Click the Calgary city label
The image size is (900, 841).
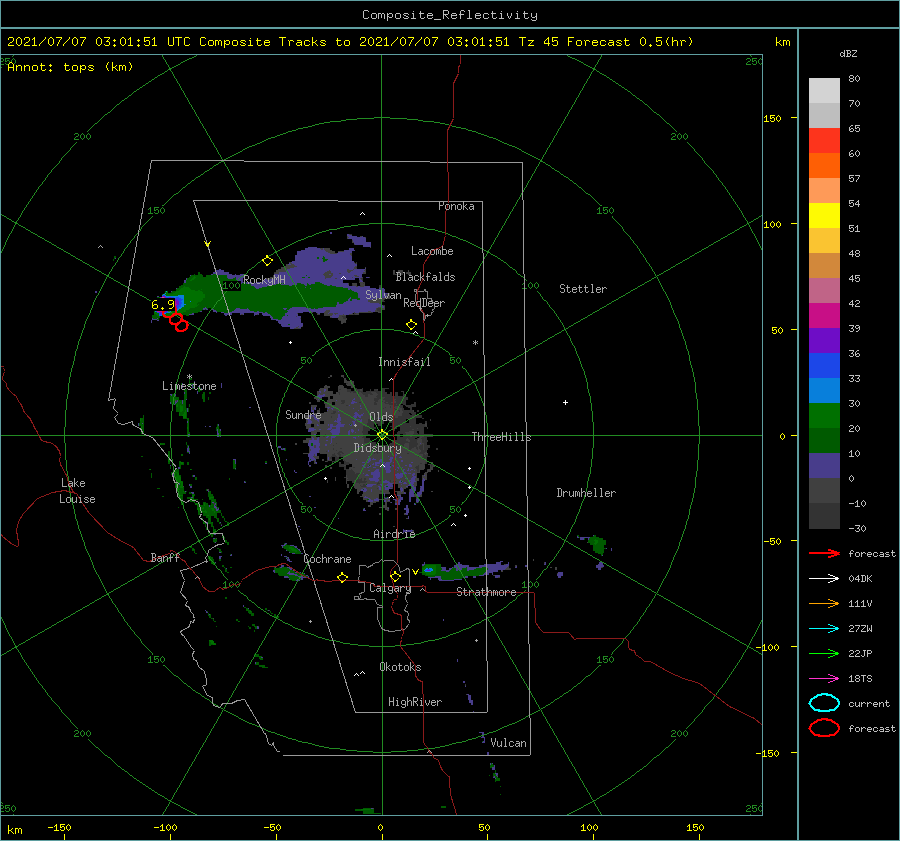pos(390,588)
